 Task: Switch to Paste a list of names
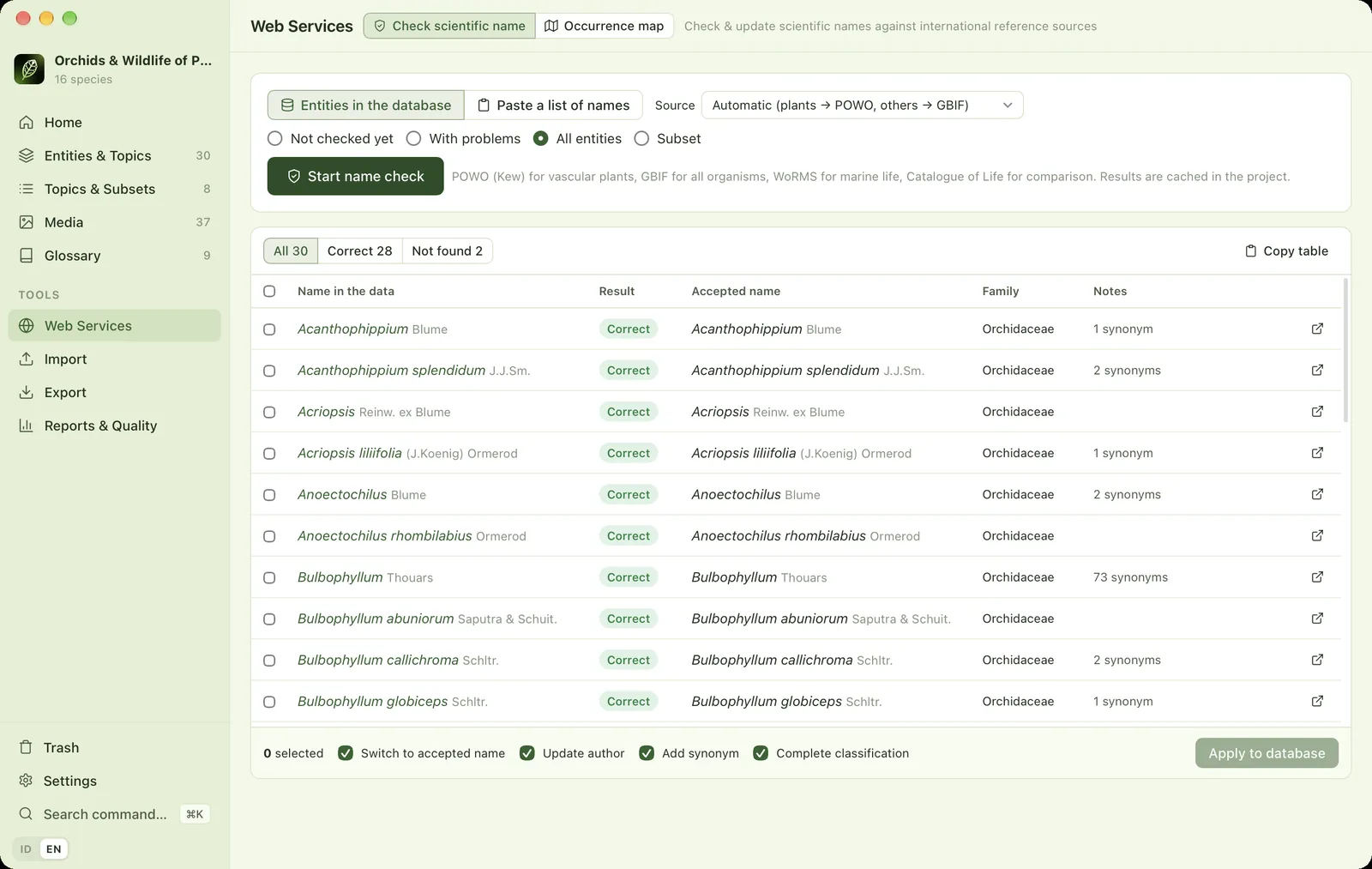(553, 105)
